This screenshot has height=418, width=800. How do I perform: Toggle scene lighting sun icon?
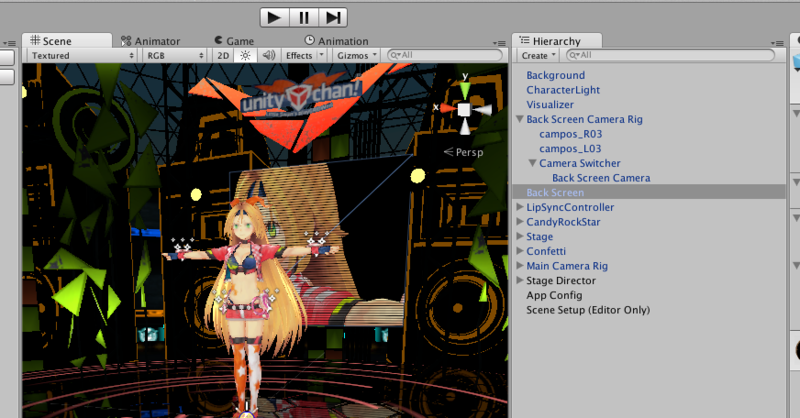coord(245,55)
